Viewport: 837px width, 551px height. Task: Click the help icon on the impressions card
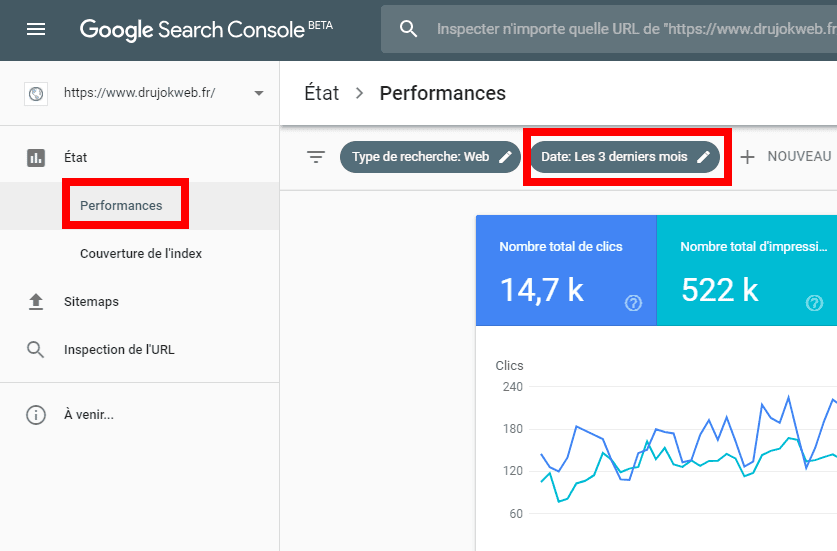pos(814,303)
